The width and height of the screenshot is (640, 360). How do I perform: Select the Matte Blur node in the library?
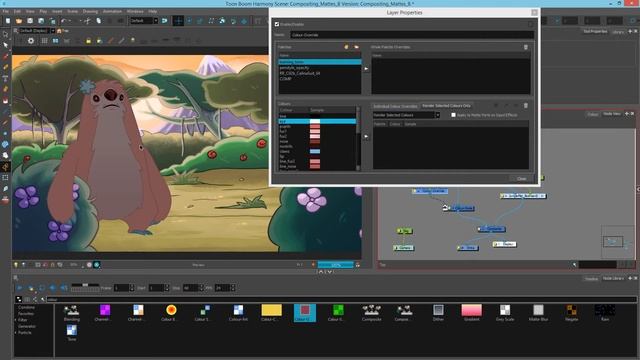538,313
